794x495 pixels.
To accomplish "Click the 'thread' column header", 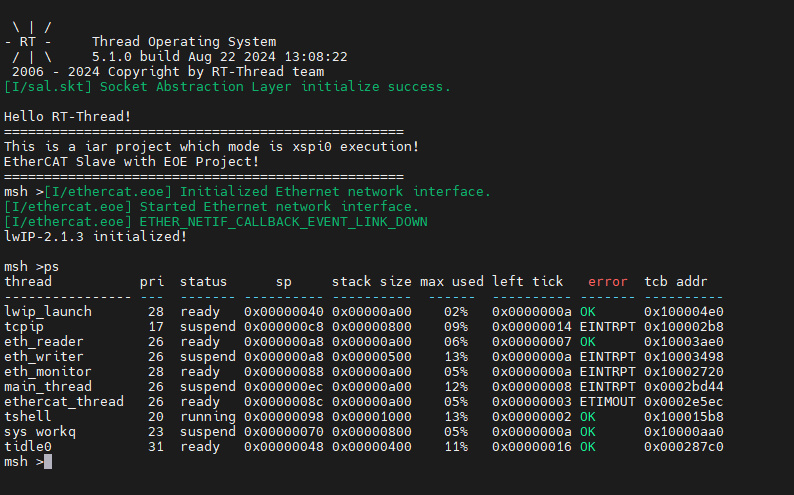I will pyautogui.click(x=28, y=282).
